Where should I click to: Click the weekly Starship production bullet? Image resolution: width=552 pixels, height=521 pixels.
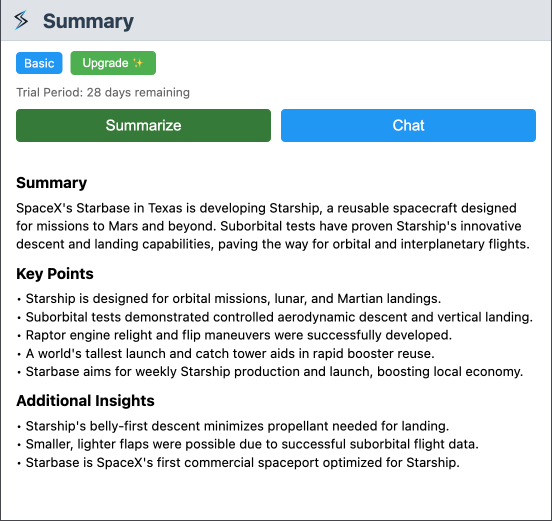[274, 372]
